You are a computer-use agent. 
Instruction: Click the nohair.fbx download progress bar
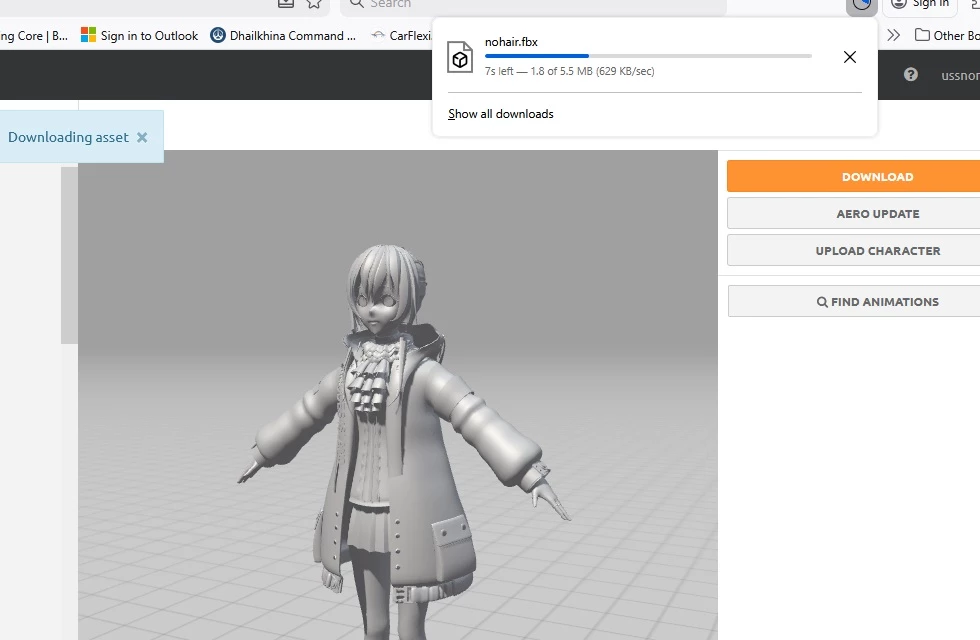point(648,56)
